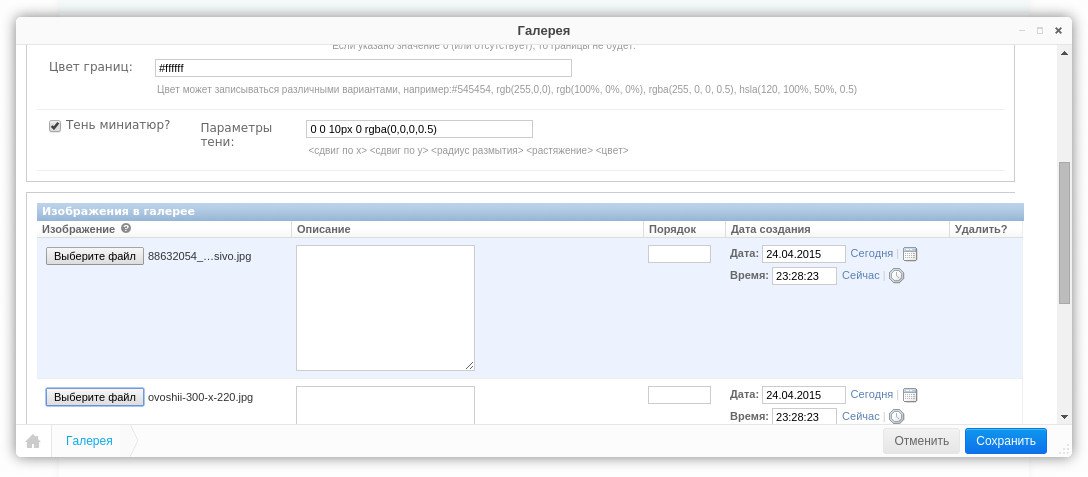Focus the Цвет границ color field
1088x477 pixels.
pyautogui.click(x=363, y=68)
